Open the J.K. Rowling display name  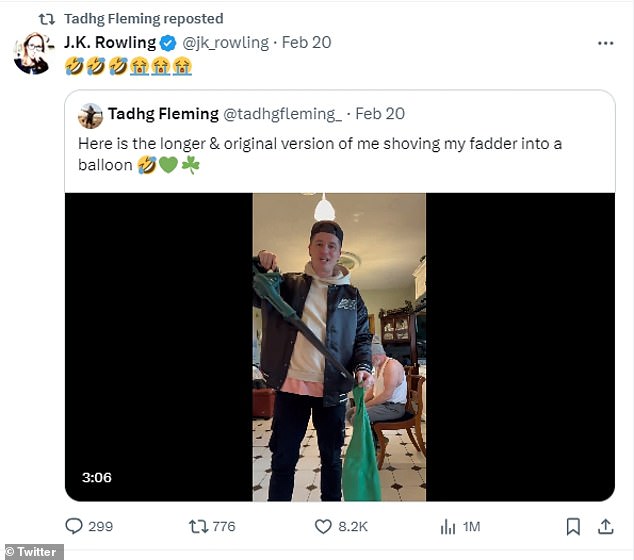[109, 43]
